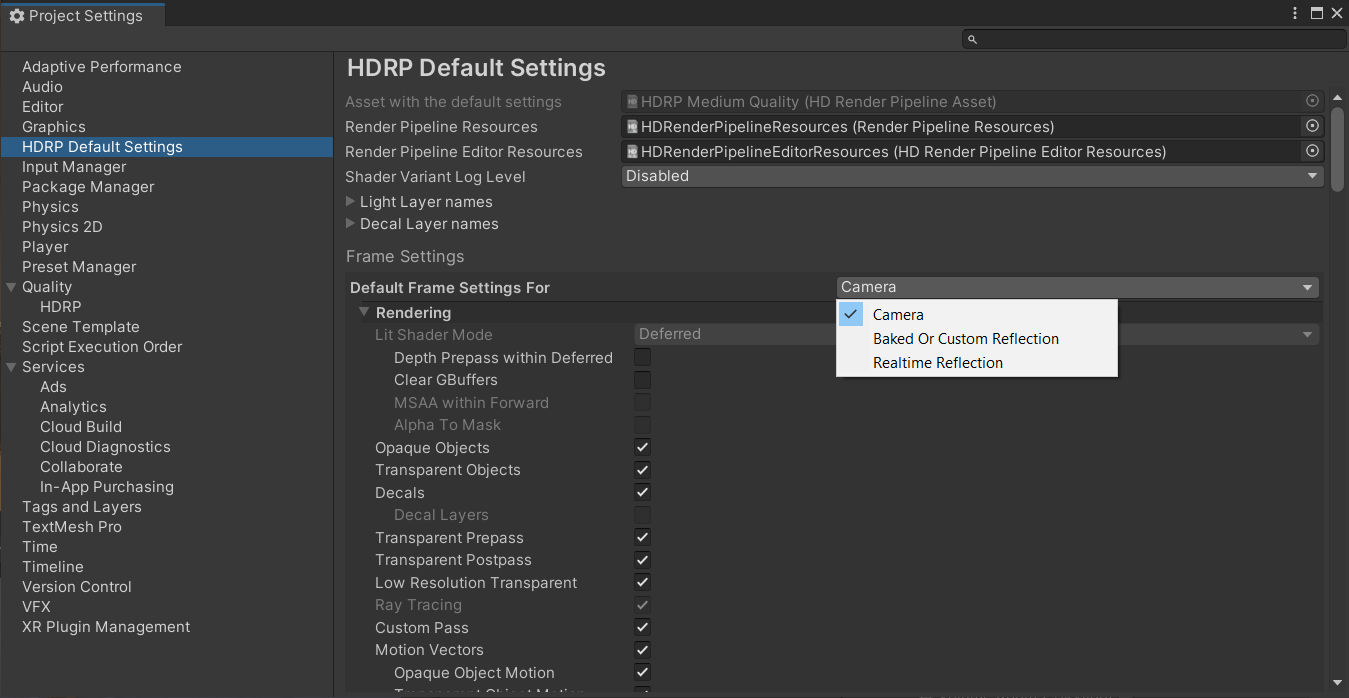This screenshot has width=1349, height=698.
Task: Select Cloud Build under Services
Action: [81, 427]
